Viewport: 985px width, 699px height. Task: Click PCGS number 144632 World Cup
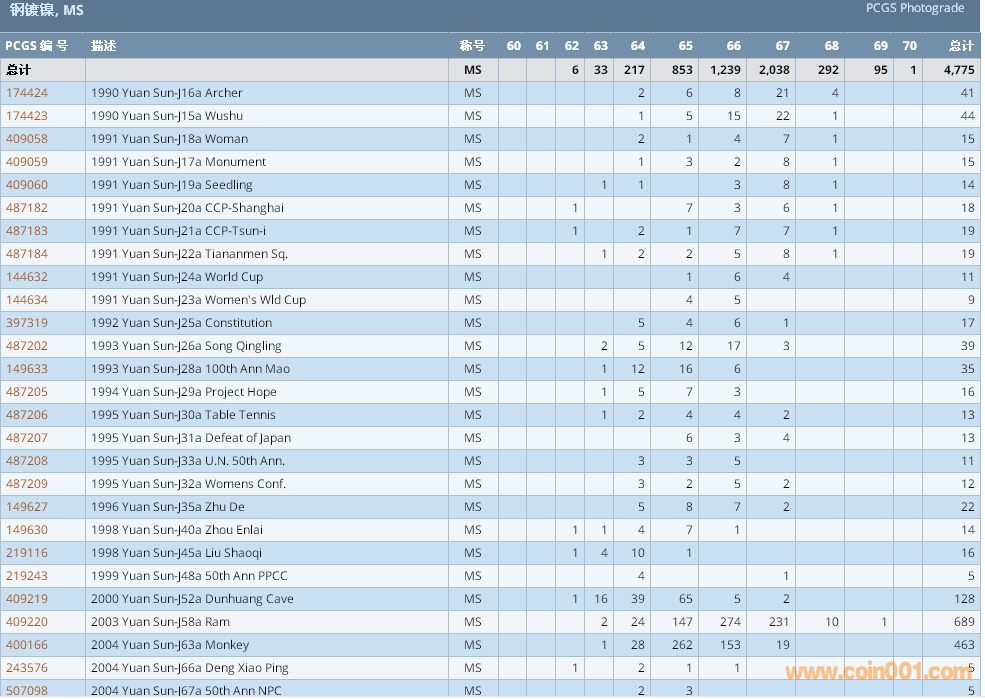[27, 277]
